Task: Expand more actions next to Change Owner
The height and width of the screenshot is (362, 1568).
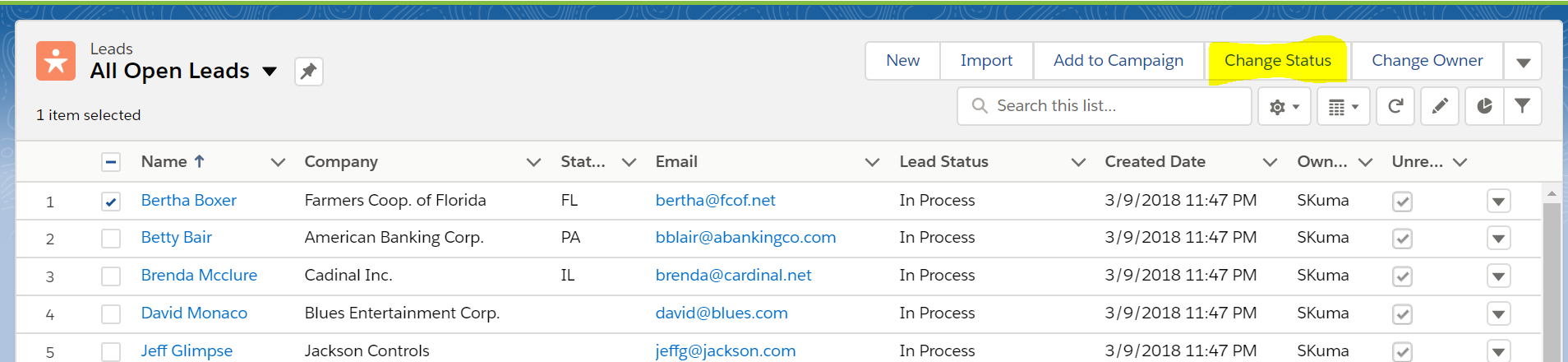Action: coord(1523,62)
